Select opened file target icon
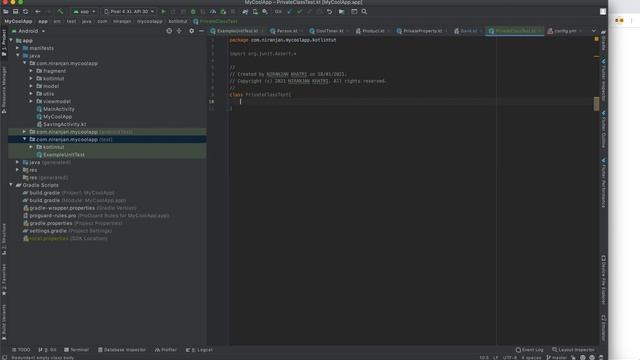Screen dimensions: 640x360 click(x=169, y=31)
